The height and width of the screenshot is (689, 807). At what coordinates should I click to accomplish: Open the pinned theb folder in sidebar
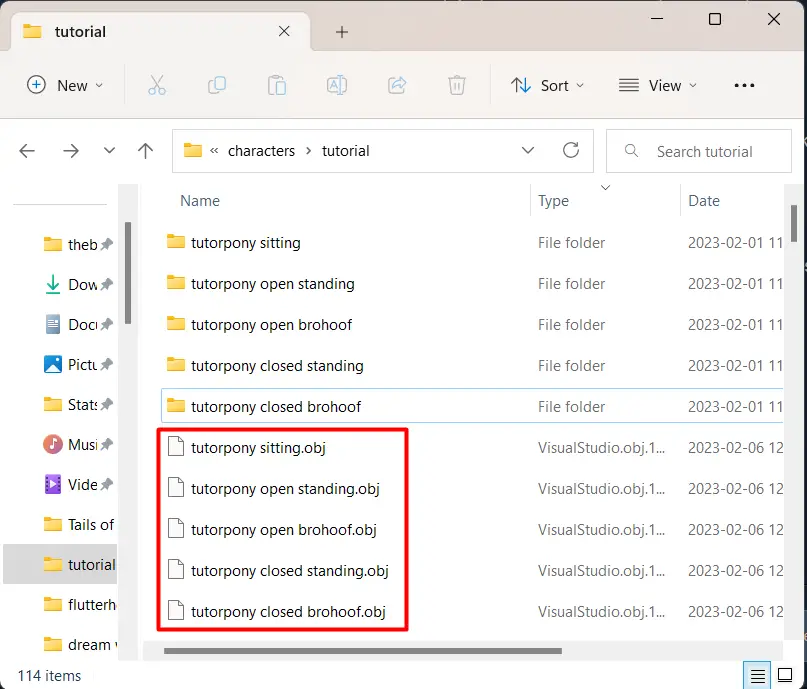pyautogui.click(x=77, y=244)
